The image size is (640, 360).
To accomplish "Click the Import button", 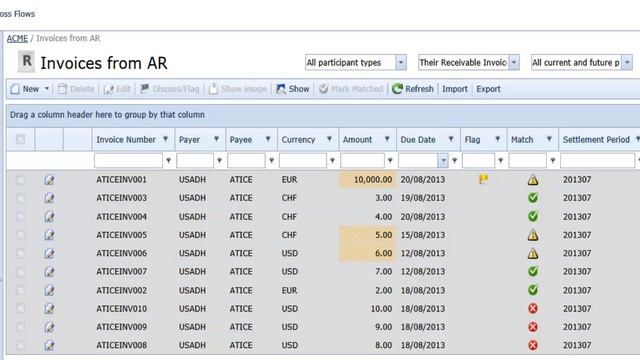I will point(455,89).
